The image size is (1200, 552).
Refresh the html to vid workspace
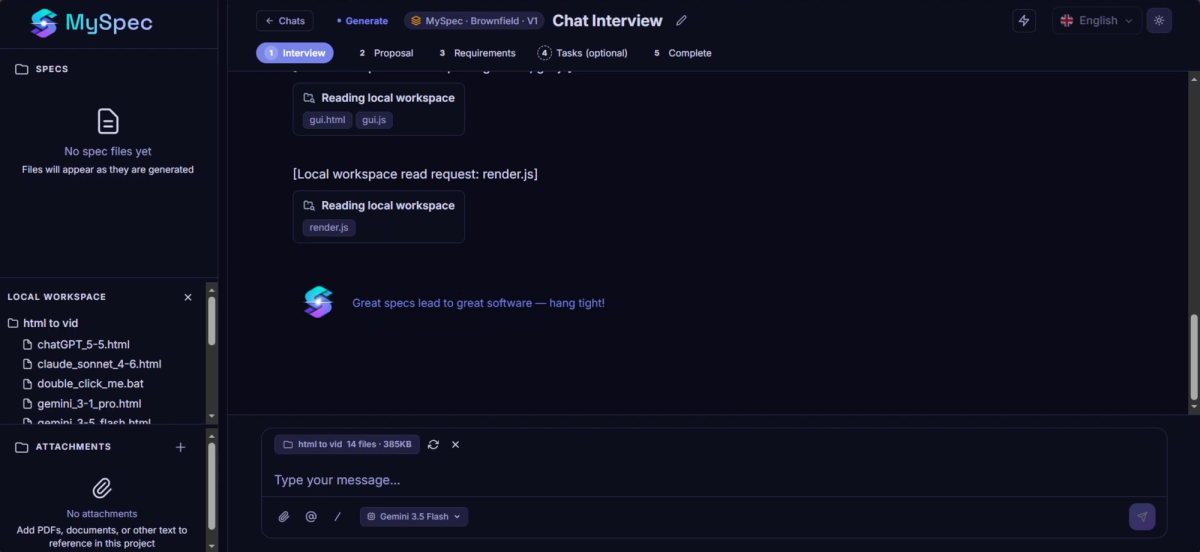point(433,444)
